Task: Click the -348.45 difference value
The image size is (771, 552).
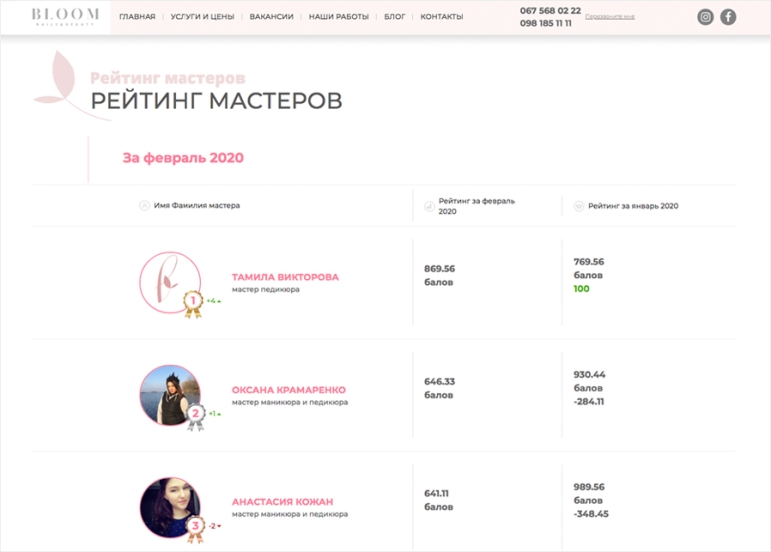Action: click(591, 514)
